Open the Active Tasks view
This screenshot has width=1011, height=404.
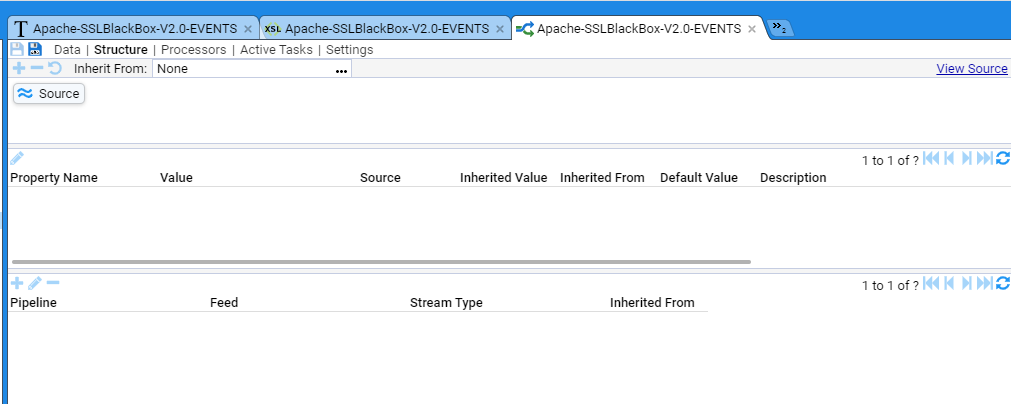pyautogui.click(x=276, y=49)
